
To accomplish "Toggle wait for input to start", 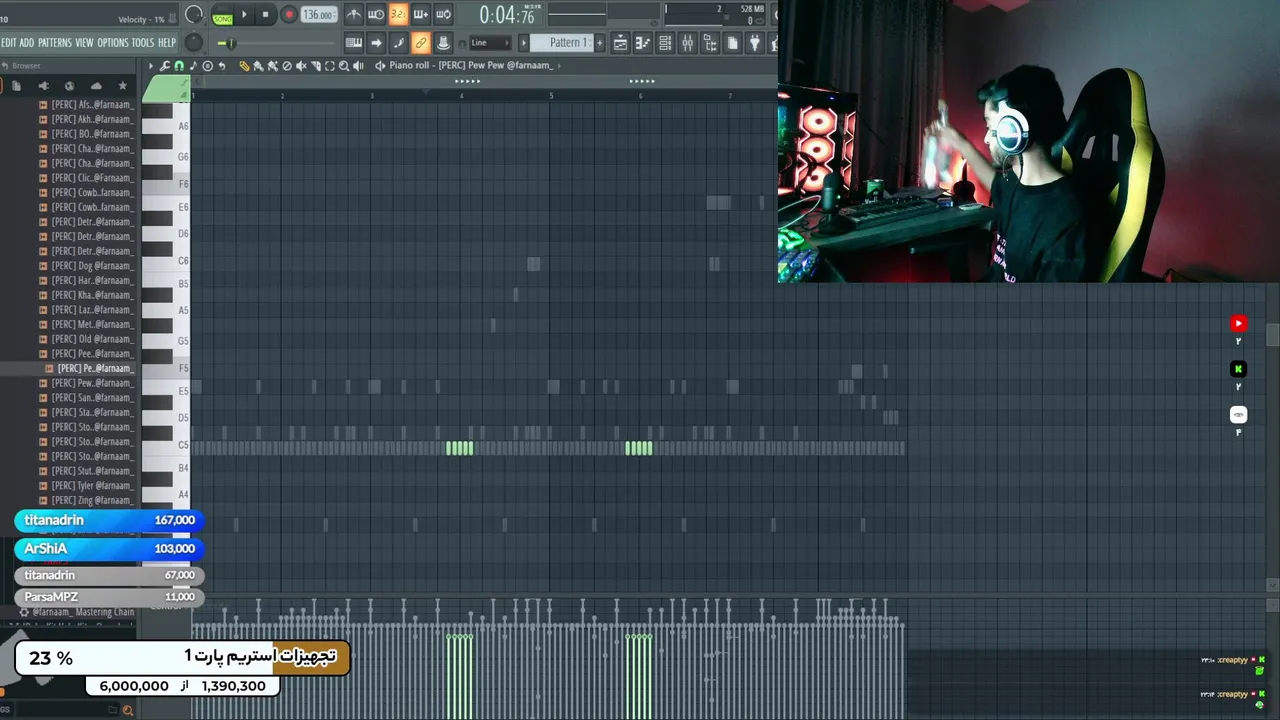I will point(376,14).
